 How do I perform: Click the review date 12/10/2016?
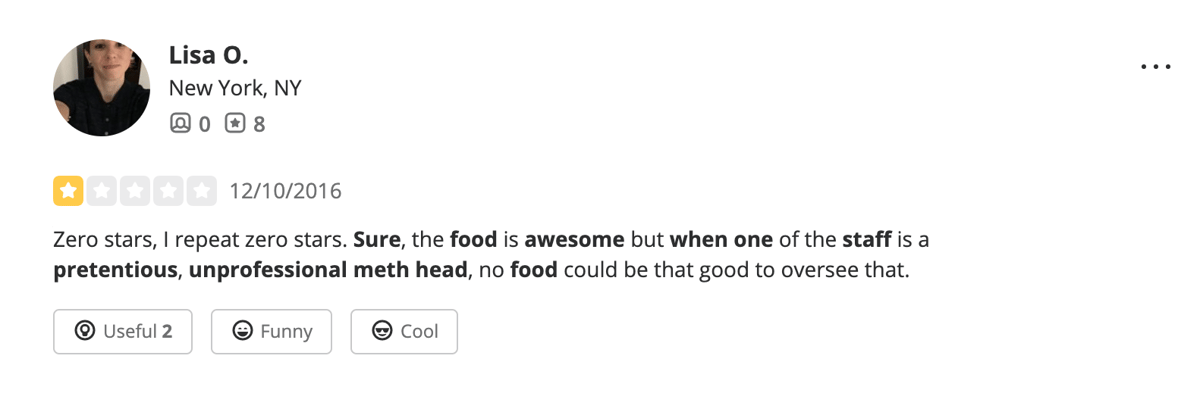285,190
